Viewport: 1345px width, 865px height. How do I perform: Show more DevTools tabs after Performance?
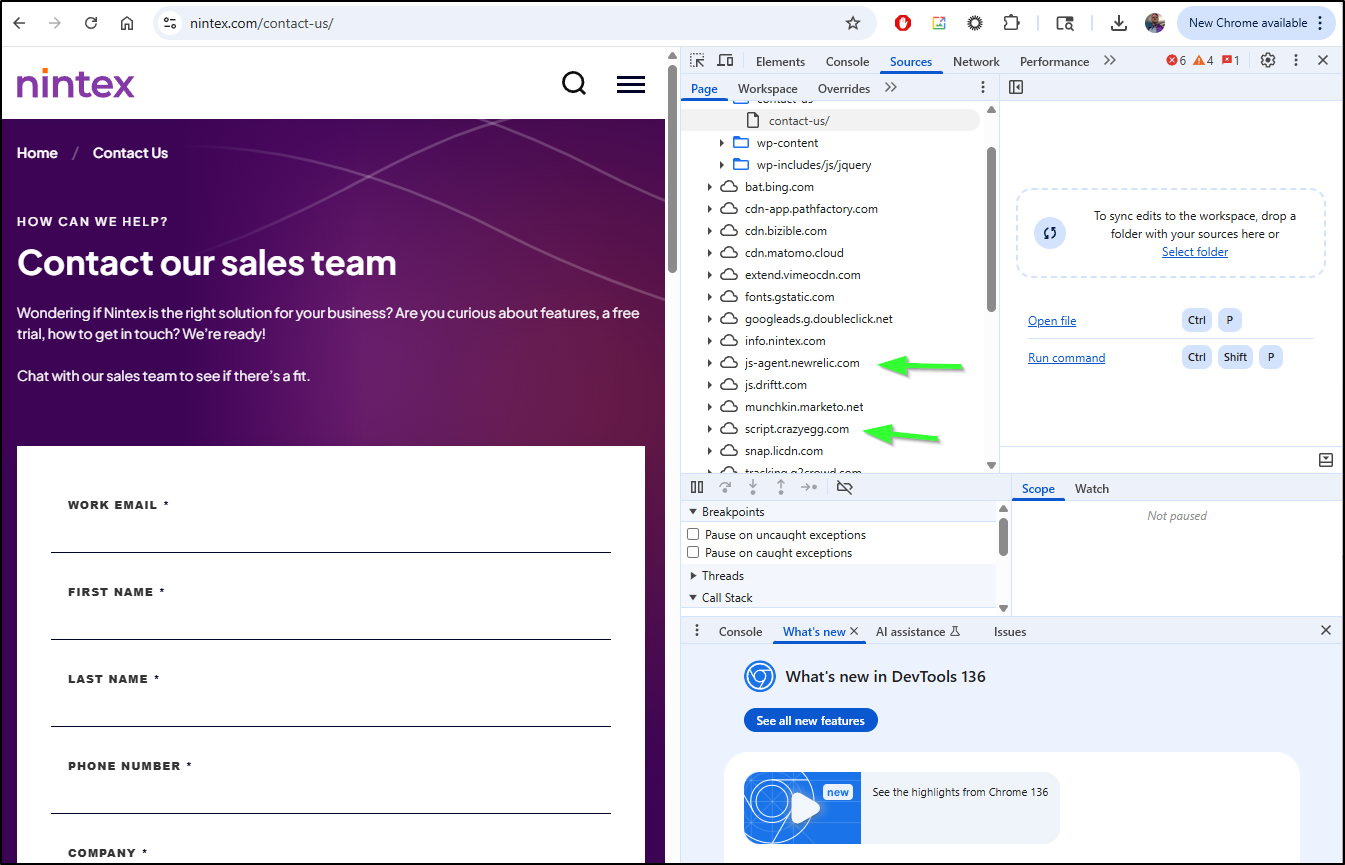pyautogui.click(x=1109, y=61)
